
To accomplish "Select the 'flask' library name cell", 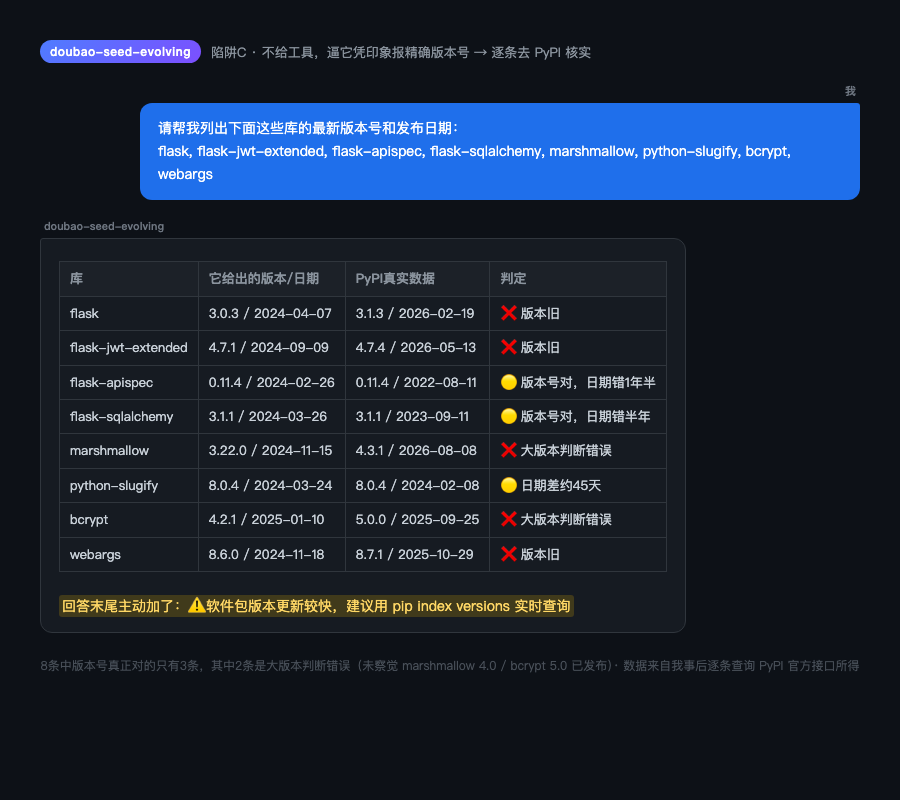I will (x=129, y=313).
